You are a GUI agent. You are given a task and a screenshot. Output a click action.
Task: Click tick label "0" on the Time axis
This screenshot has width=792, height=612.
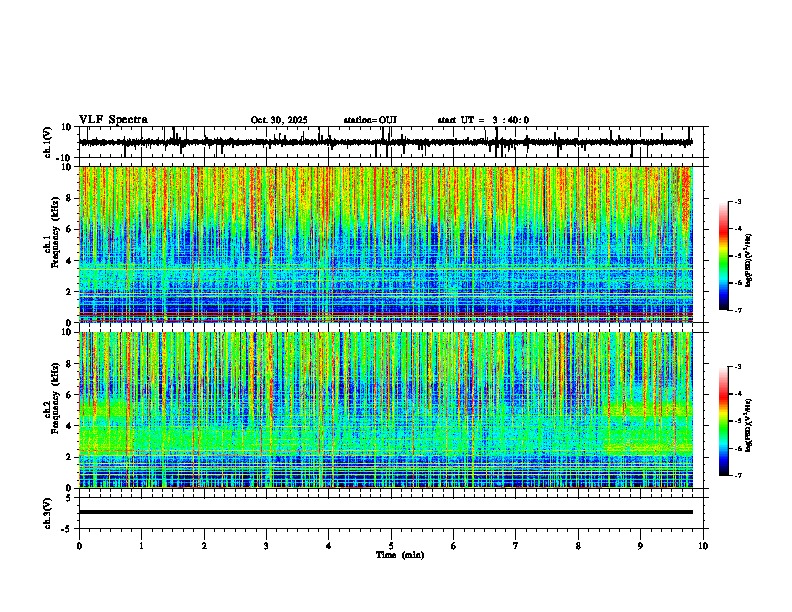(x=79, y=546)
